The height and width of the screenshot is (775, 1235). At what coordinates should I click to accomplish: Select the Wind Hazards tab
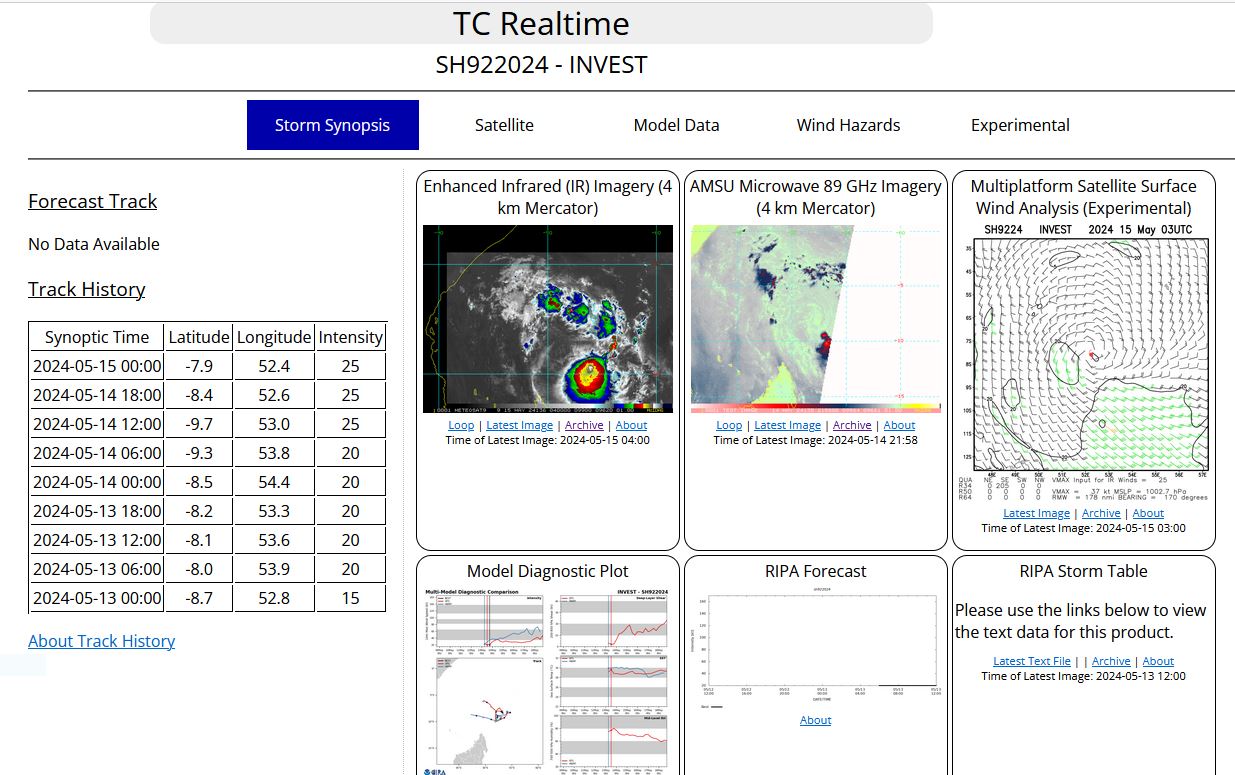[x=848, y=125]
